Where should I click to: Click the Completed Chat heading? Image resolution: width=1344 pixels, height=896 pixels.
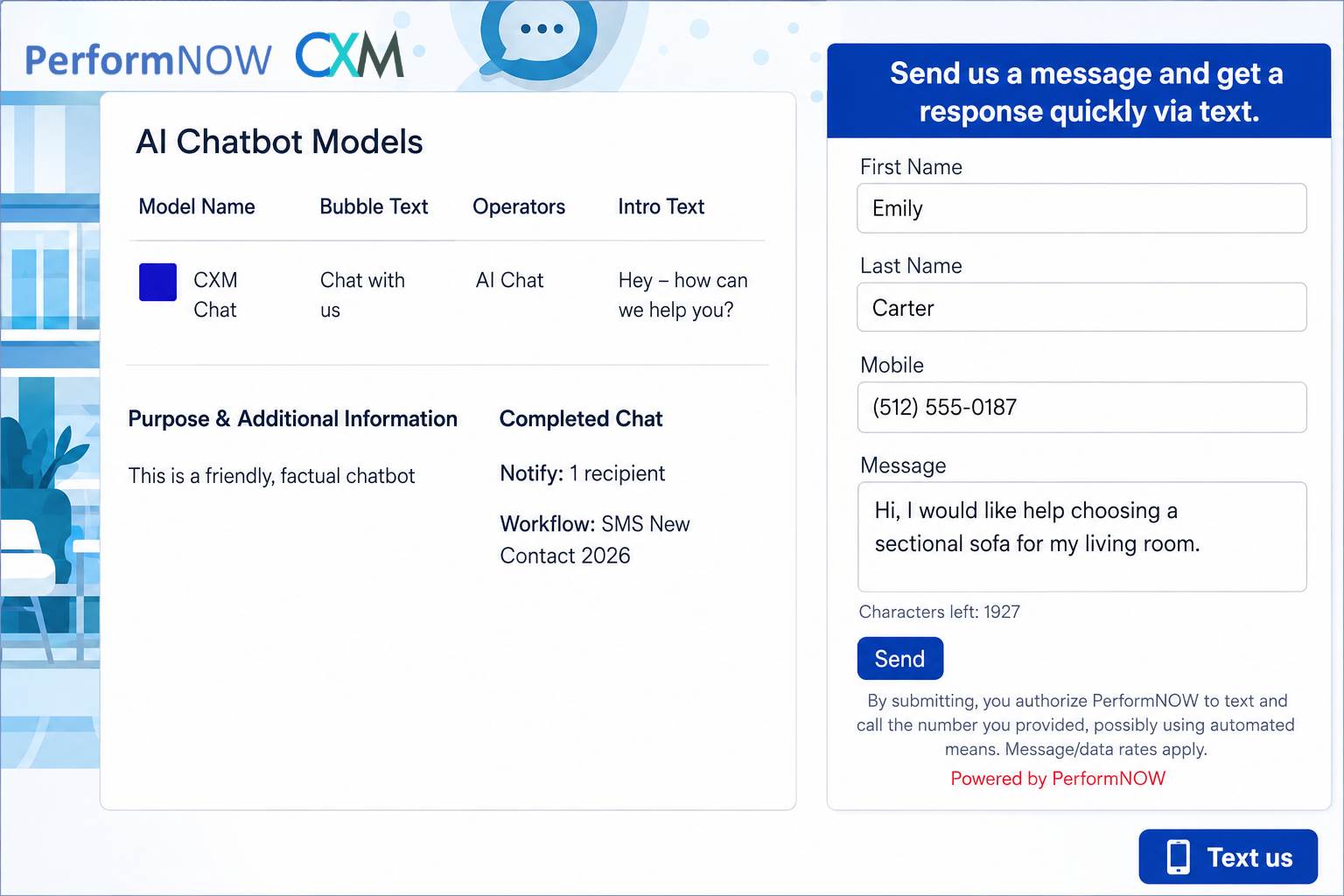coord(581,419)
